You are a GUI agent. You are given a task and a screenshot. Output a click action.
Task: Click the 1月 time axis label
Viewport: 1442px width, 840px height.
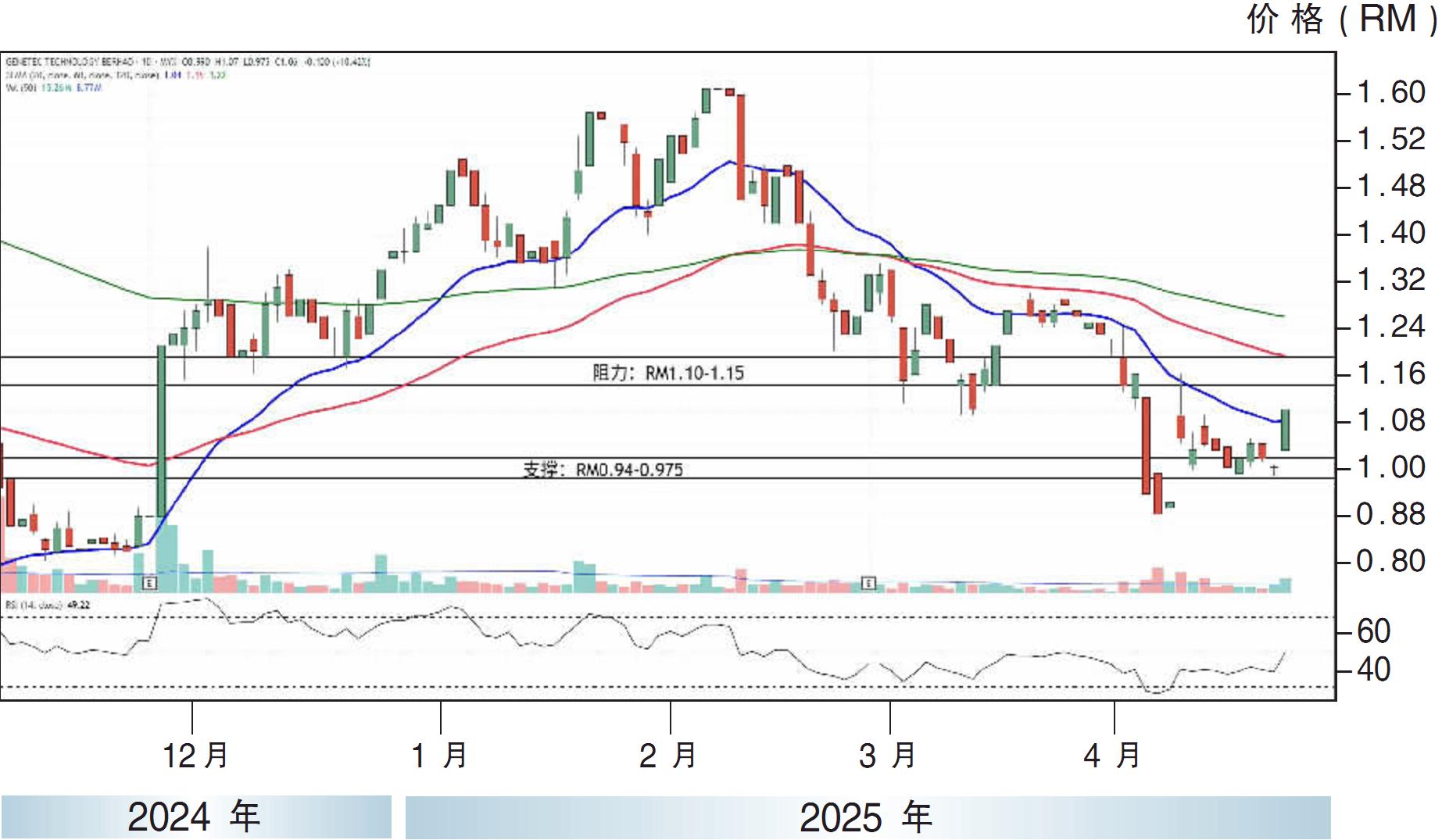pos(439,756)
